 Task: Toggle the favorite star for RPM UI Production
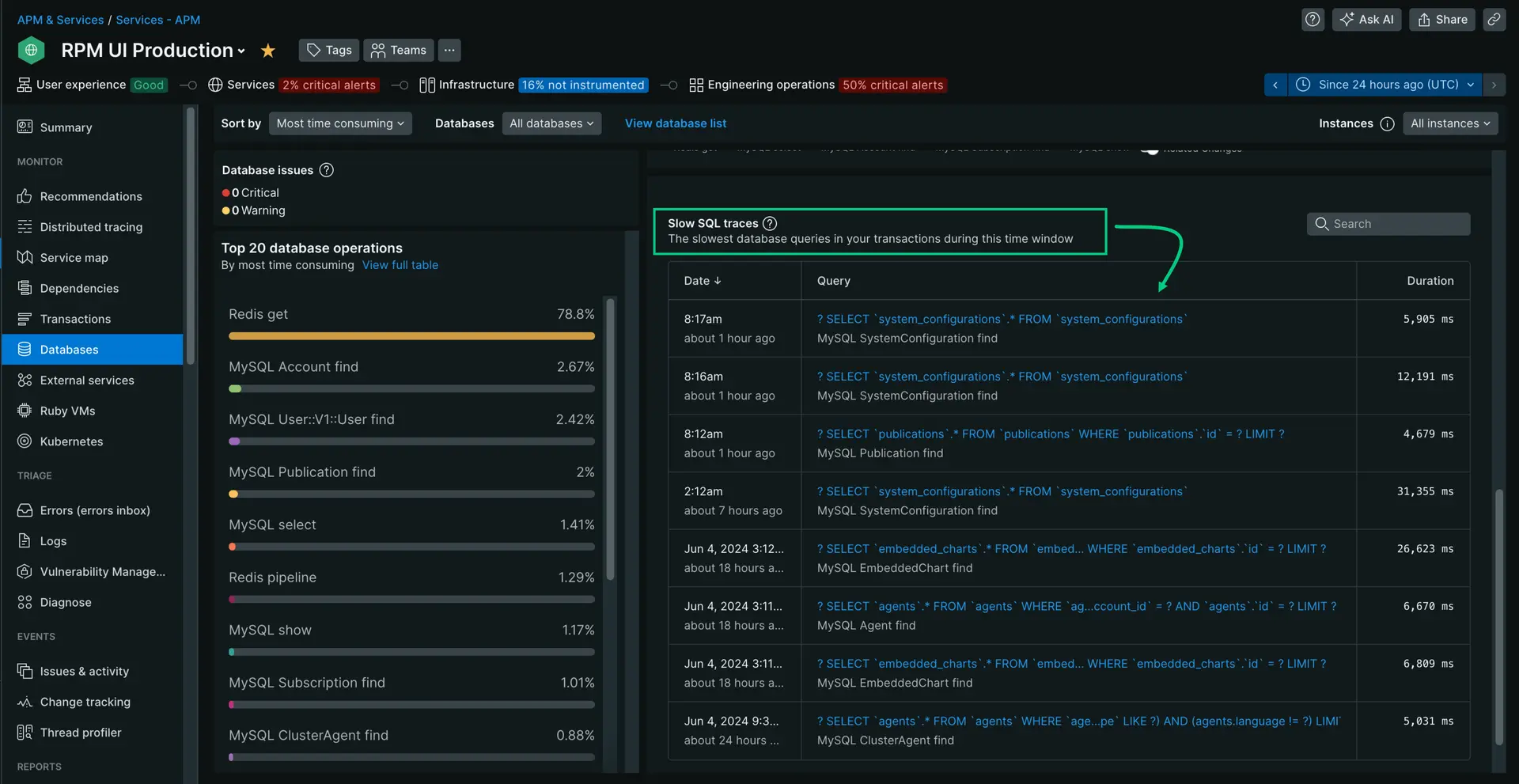[268, 51]
